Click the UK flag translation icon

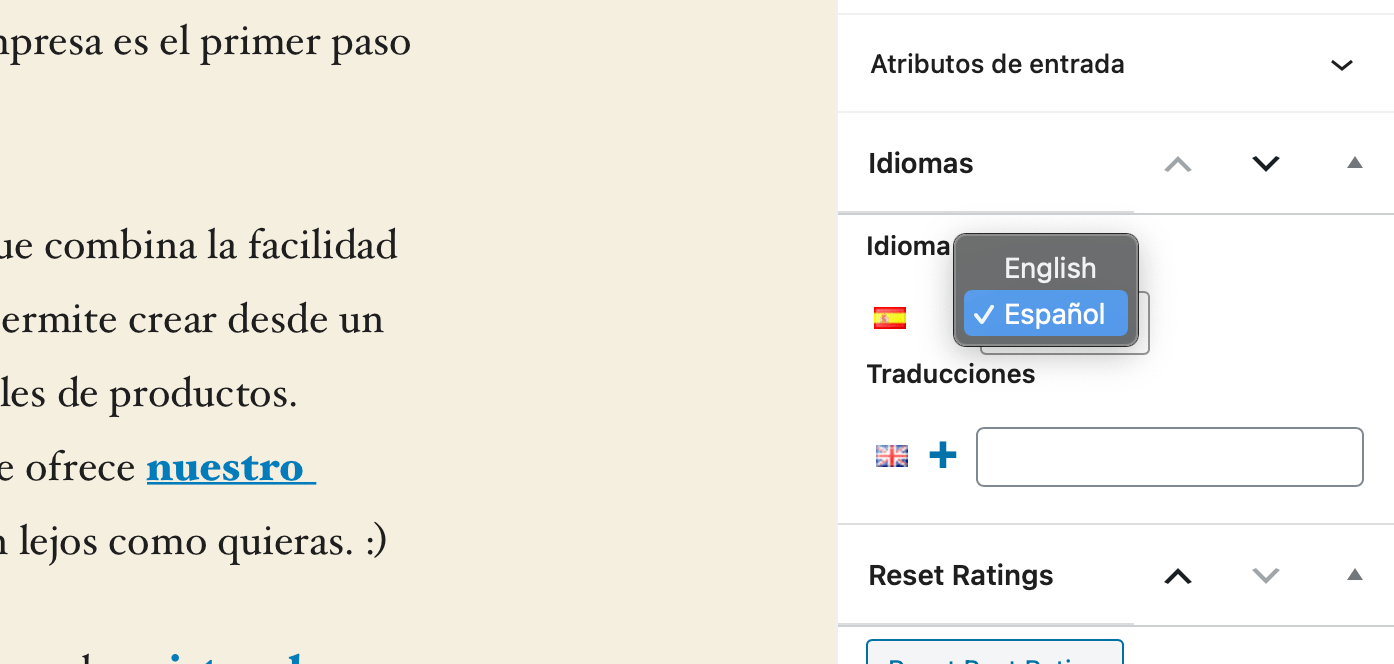(x=892, y=456)
